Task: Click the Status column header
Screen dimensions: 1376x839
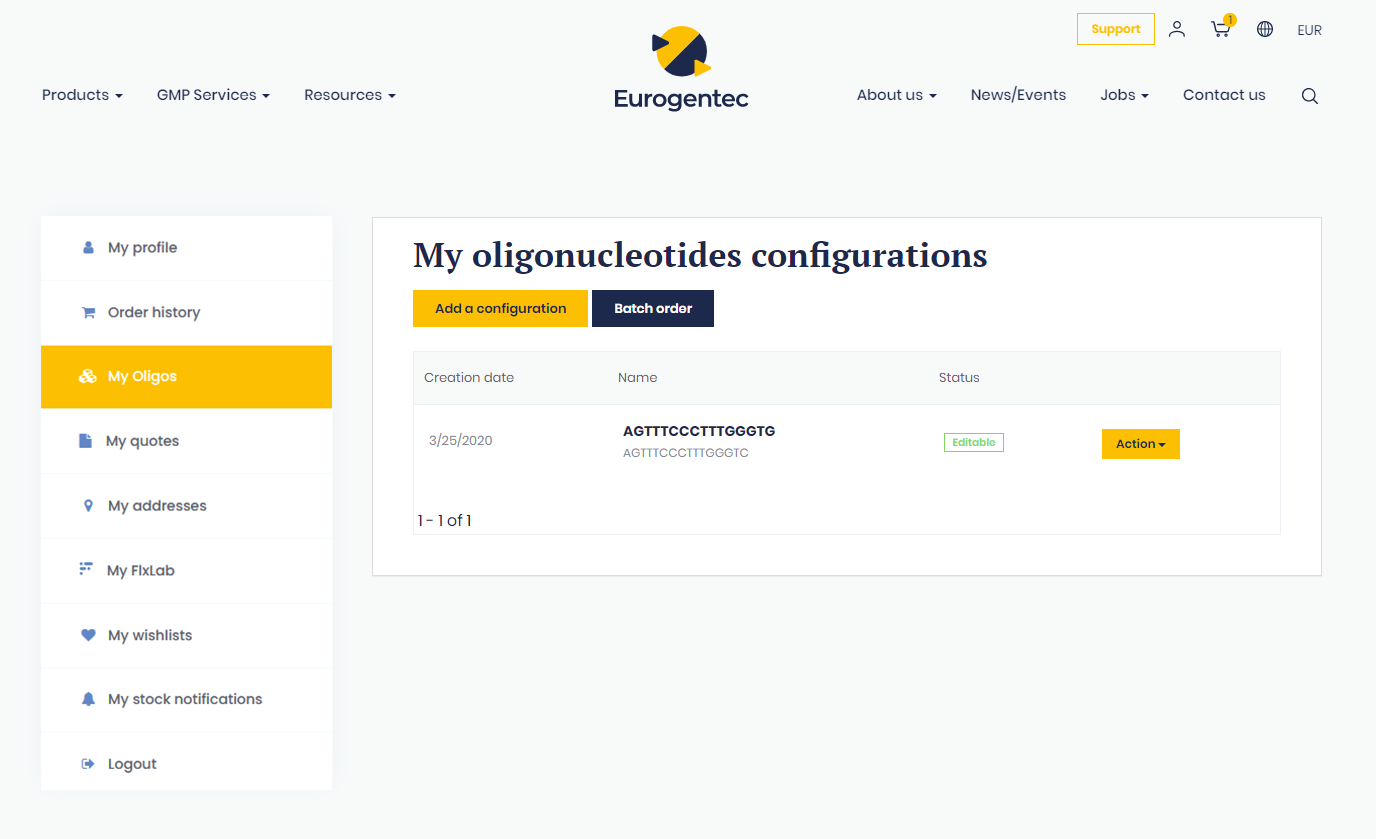Action: [x=959, y=377]
